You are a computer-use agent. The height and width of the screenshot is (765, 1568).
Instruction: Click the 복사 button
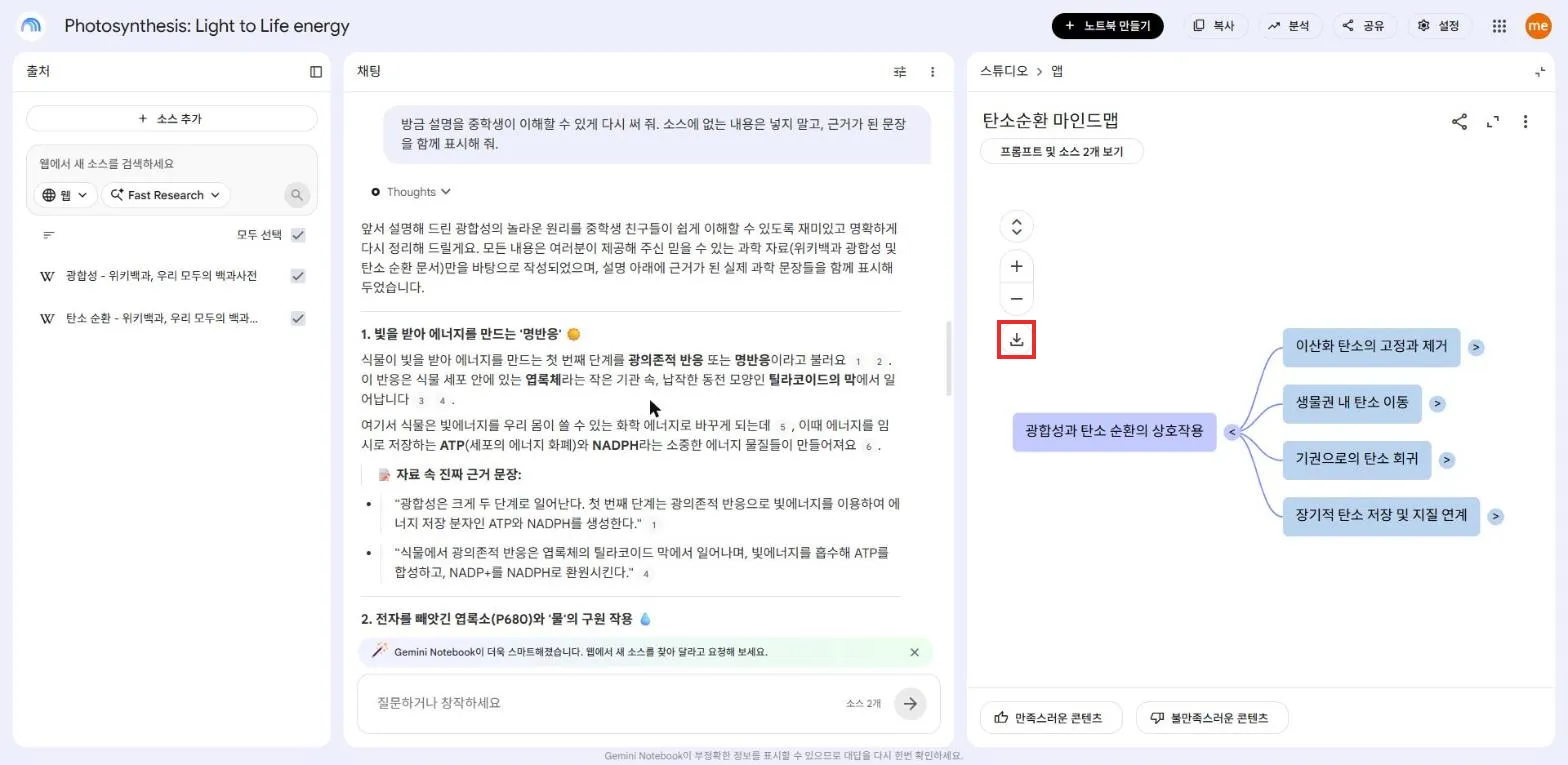click(1214, 26)
